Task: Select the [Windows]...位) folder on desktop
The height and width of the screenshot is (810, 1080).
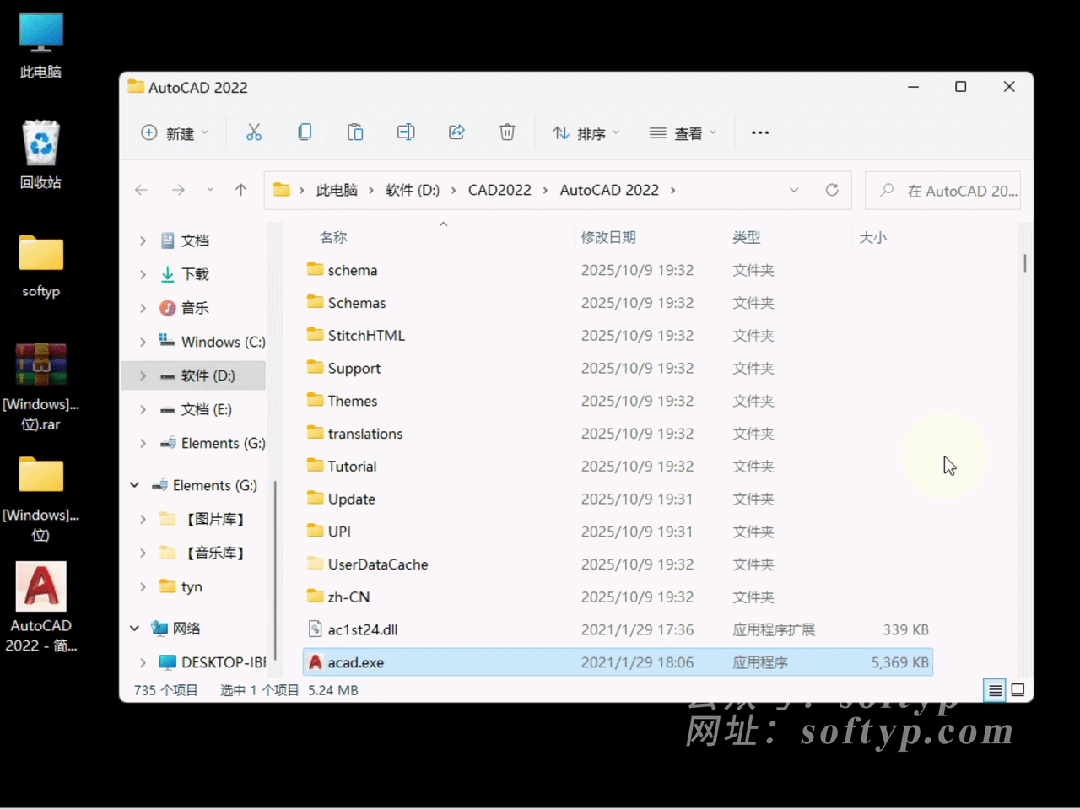Action: coord(41,498)
